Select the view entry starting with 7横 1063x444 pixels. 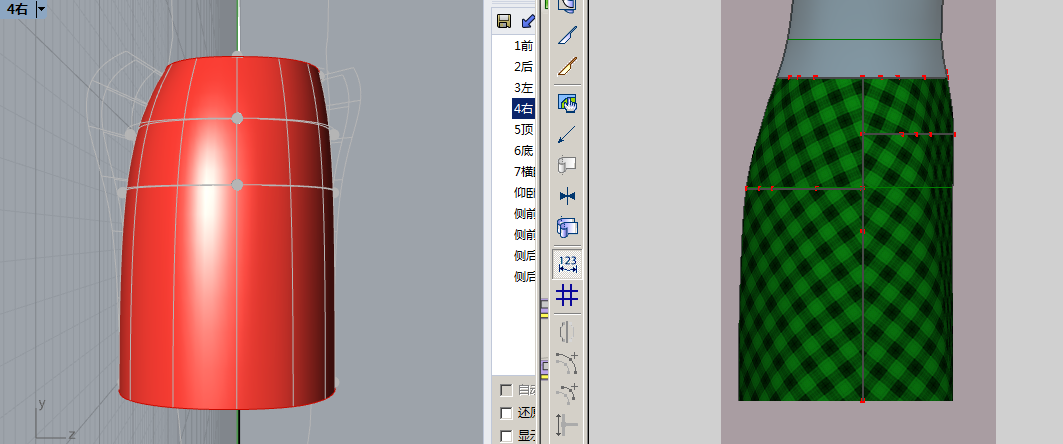point(523,171)
